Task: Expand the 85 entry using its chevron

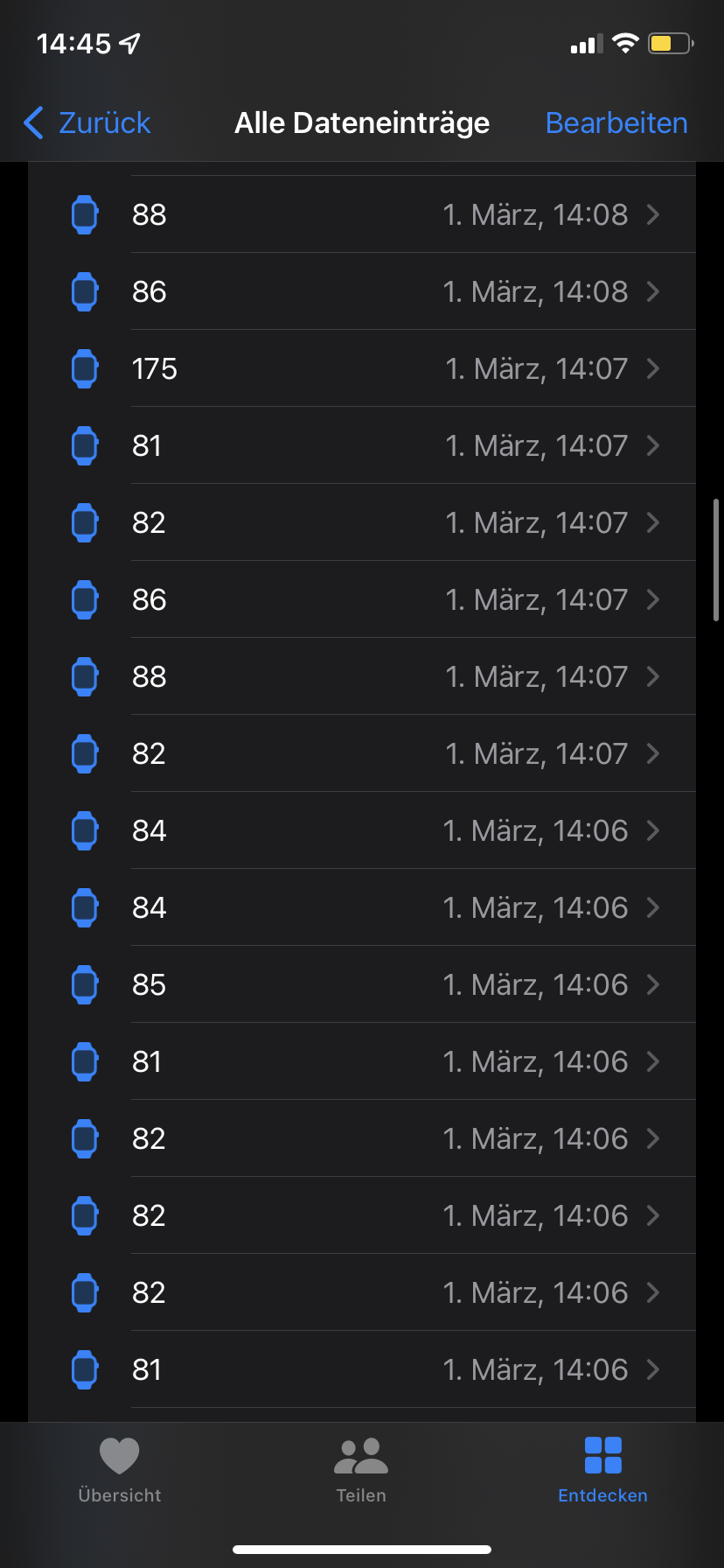Action: (653, 984)
